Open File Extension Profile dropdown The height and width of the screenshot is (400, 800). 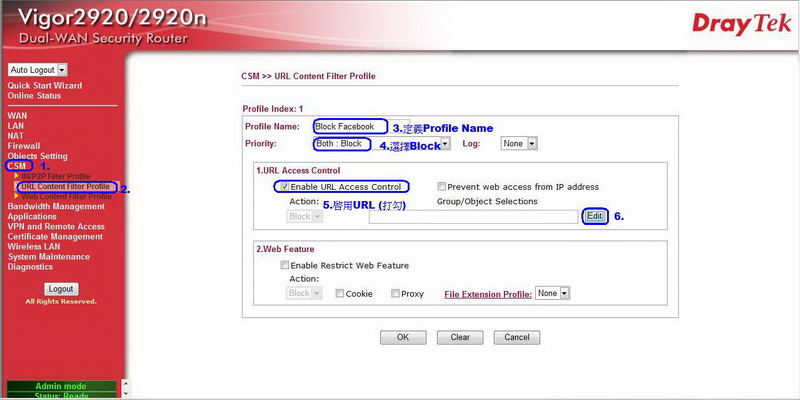553,293
